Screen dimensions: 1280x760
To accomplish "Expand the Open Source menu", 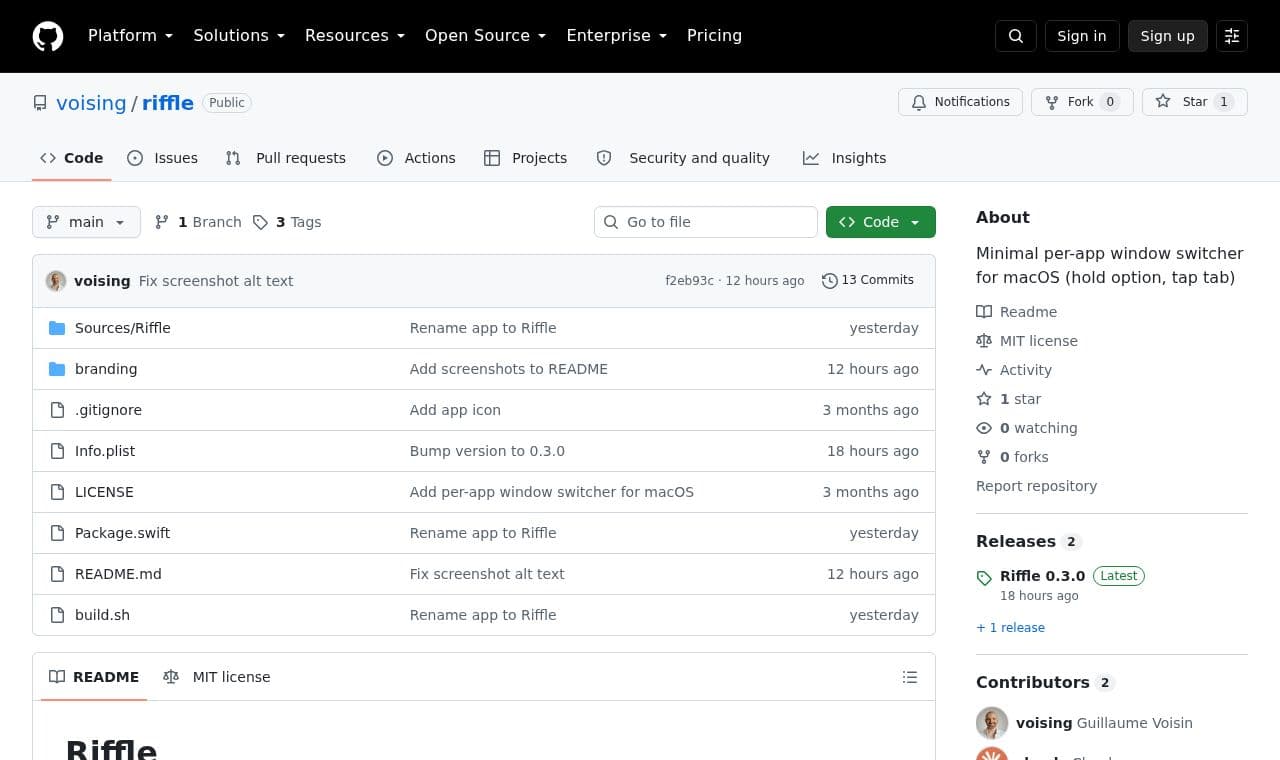I will (x=486, y=36).
